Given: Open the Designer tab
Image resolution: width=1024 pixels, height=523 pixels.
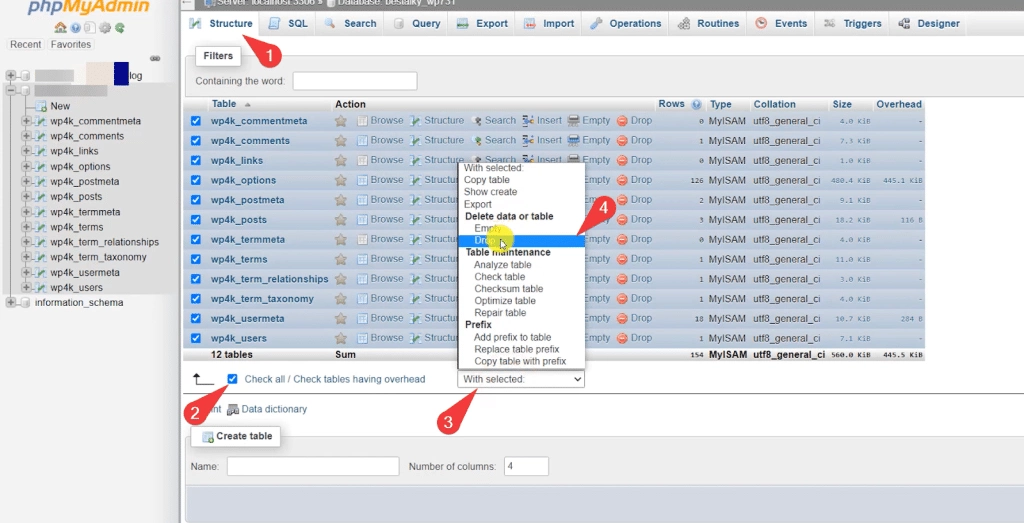Looking at the screenshot, I should click(x=929, y=24).
